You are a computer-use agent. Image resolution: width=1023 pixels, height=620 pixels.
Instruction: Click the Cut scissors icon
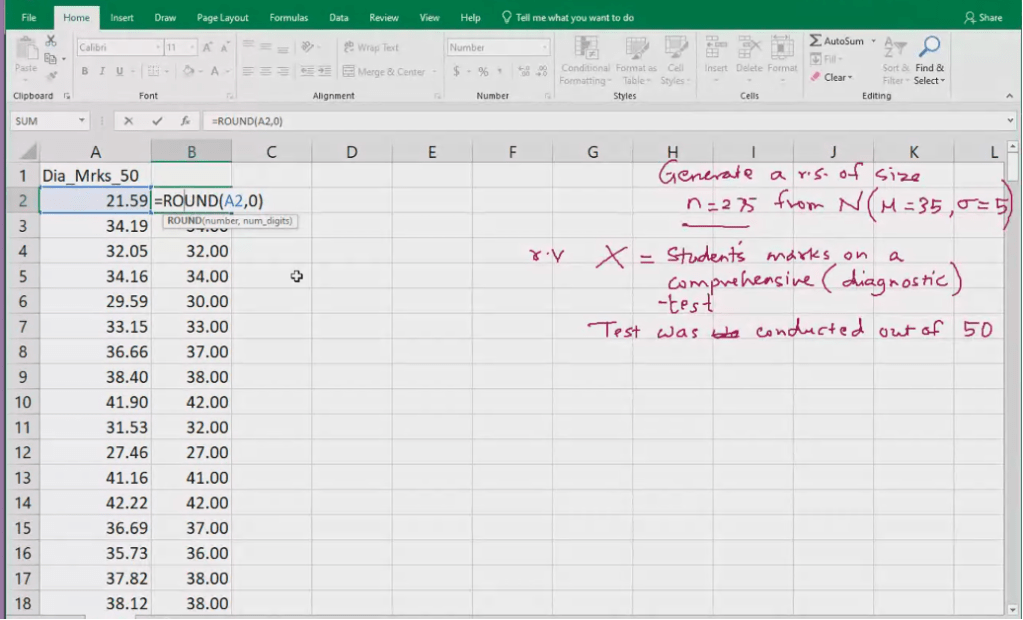pyautogui.click(x=51, y=41)
